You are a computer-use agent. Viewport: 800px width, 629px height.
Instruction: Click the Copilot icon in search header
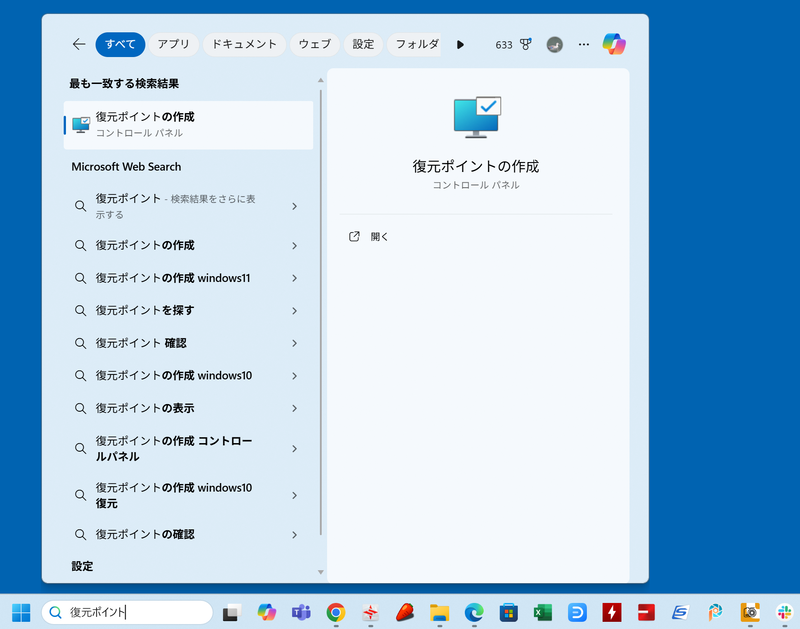(614, 44)
